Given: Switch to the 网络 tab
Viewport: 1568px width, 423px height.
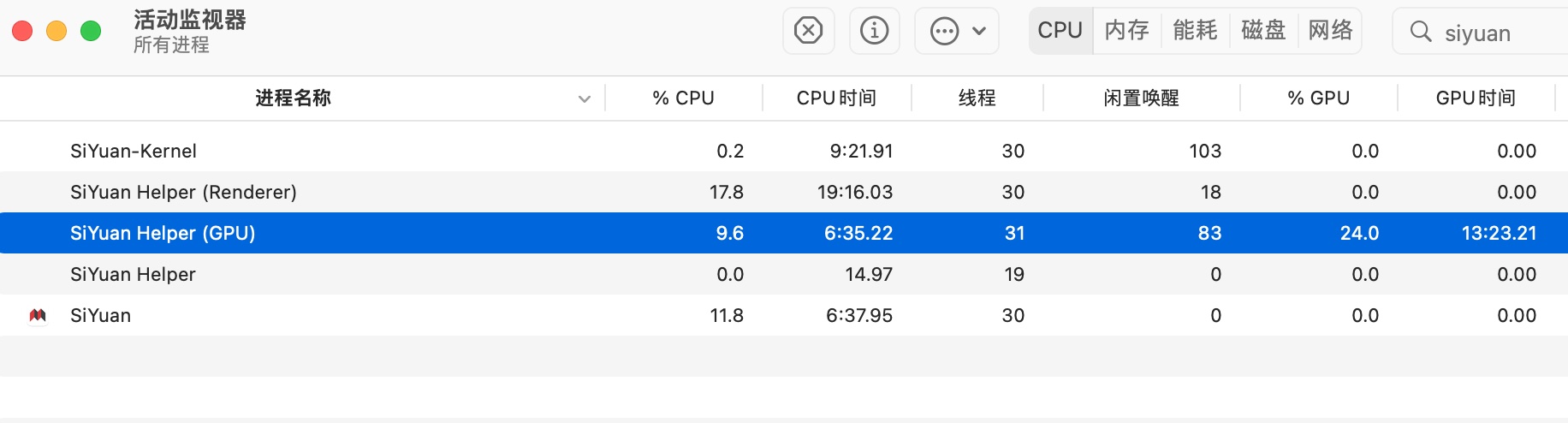Looking at the screenshot, I should click(x=1330, y=31).
